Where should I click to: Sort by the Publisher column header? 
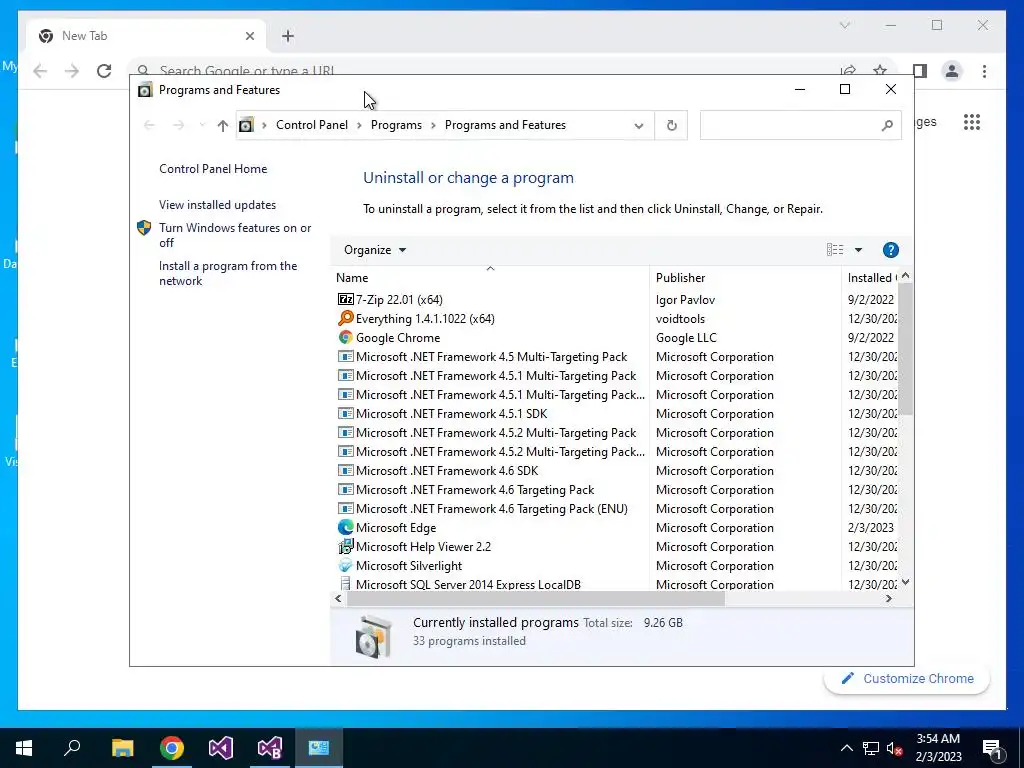tap(745, 277)
